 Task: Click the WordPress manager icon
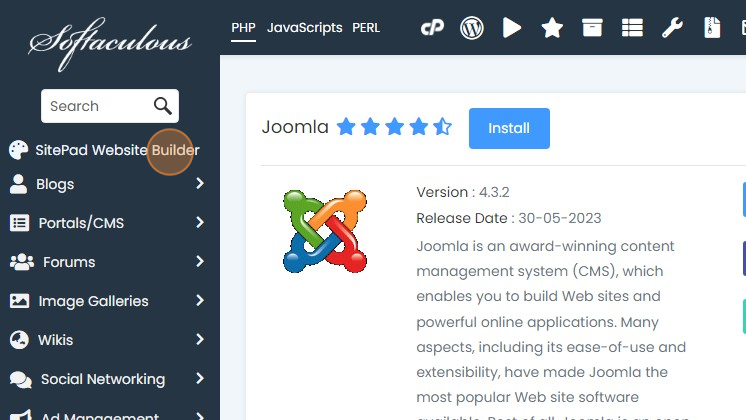click(x=471, y=28)
